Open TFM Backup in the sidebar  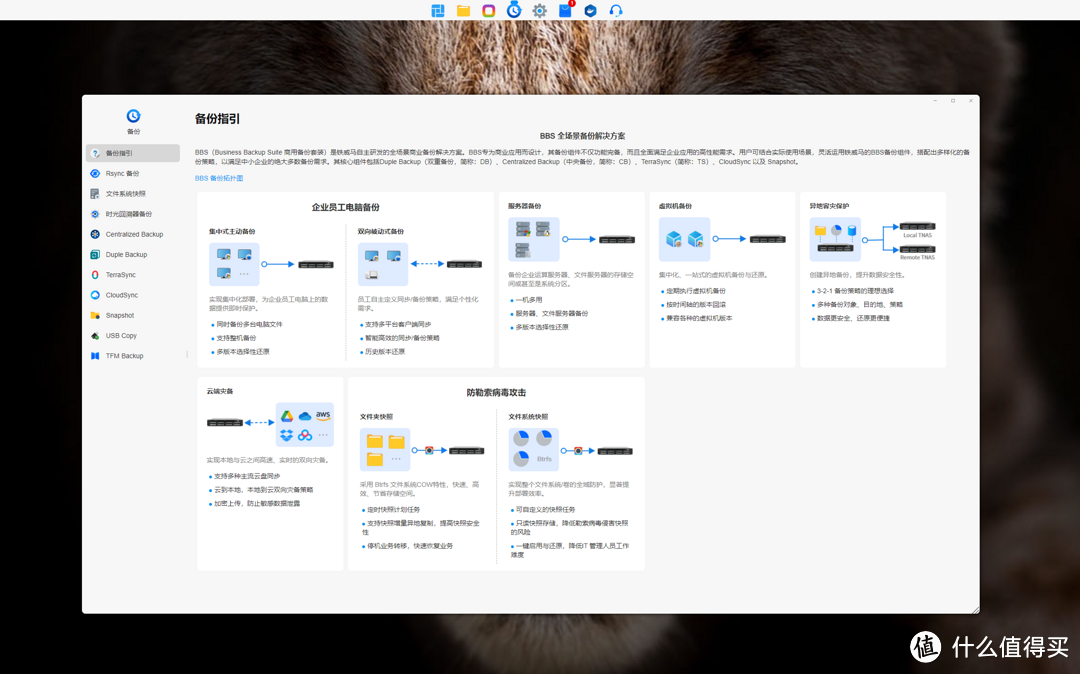[x=124, y=356]
